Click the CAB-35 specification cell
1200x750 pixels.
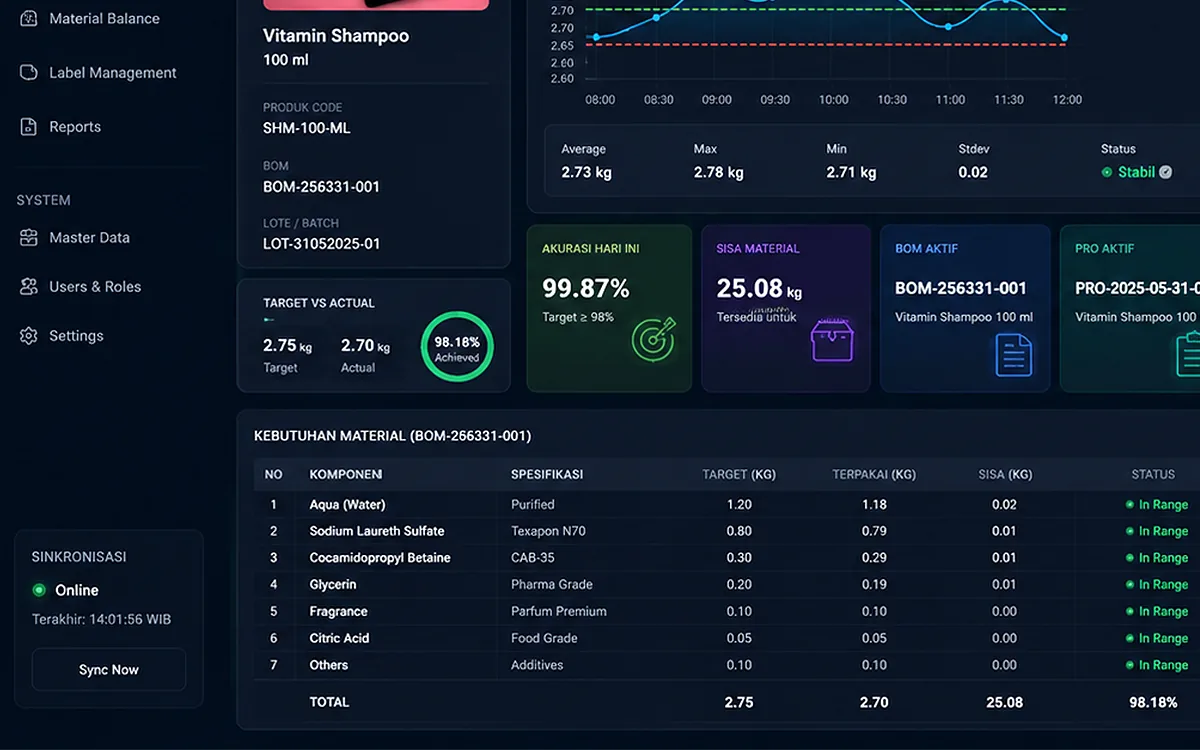[x=533, y=558]
